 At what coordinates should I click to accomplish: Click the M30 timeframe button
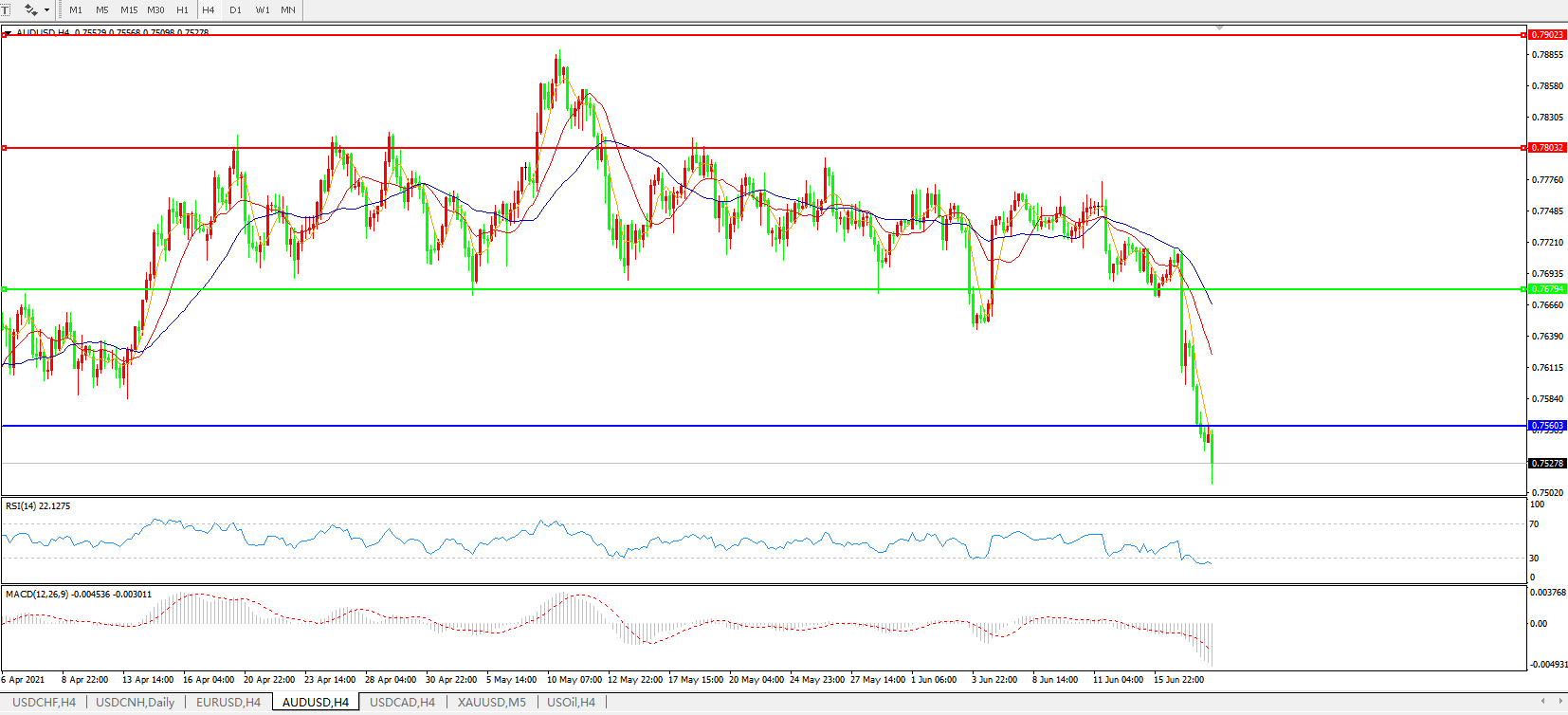(x=155, y=10)
